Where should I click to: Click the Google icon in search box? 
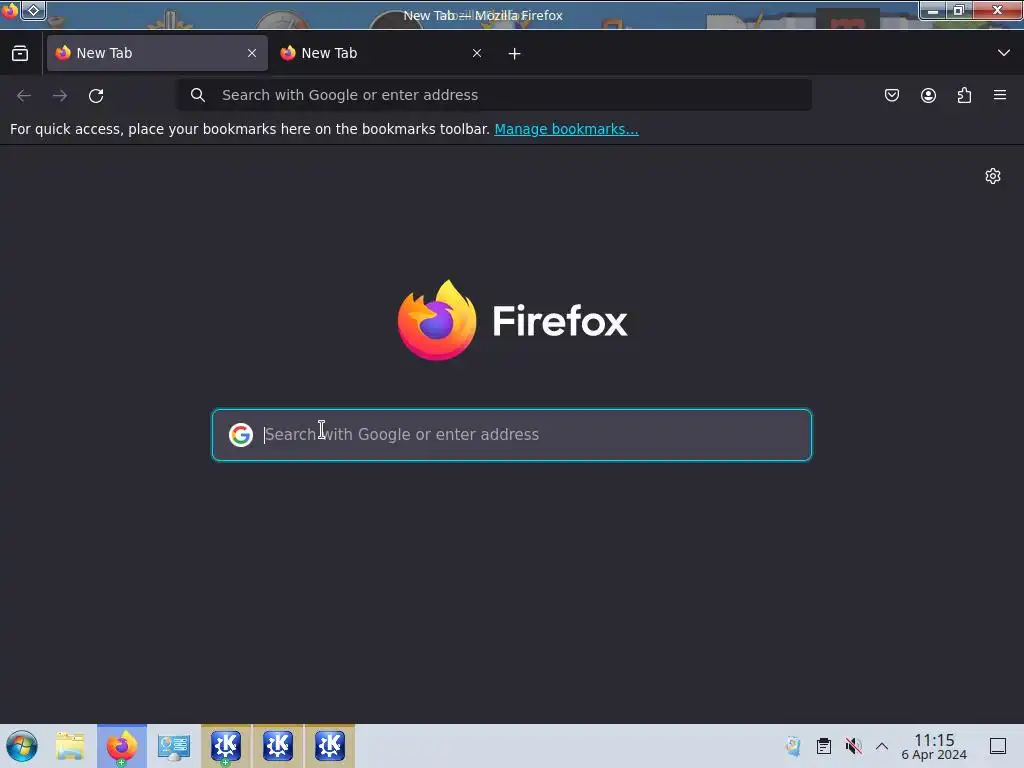pos(241,434)
